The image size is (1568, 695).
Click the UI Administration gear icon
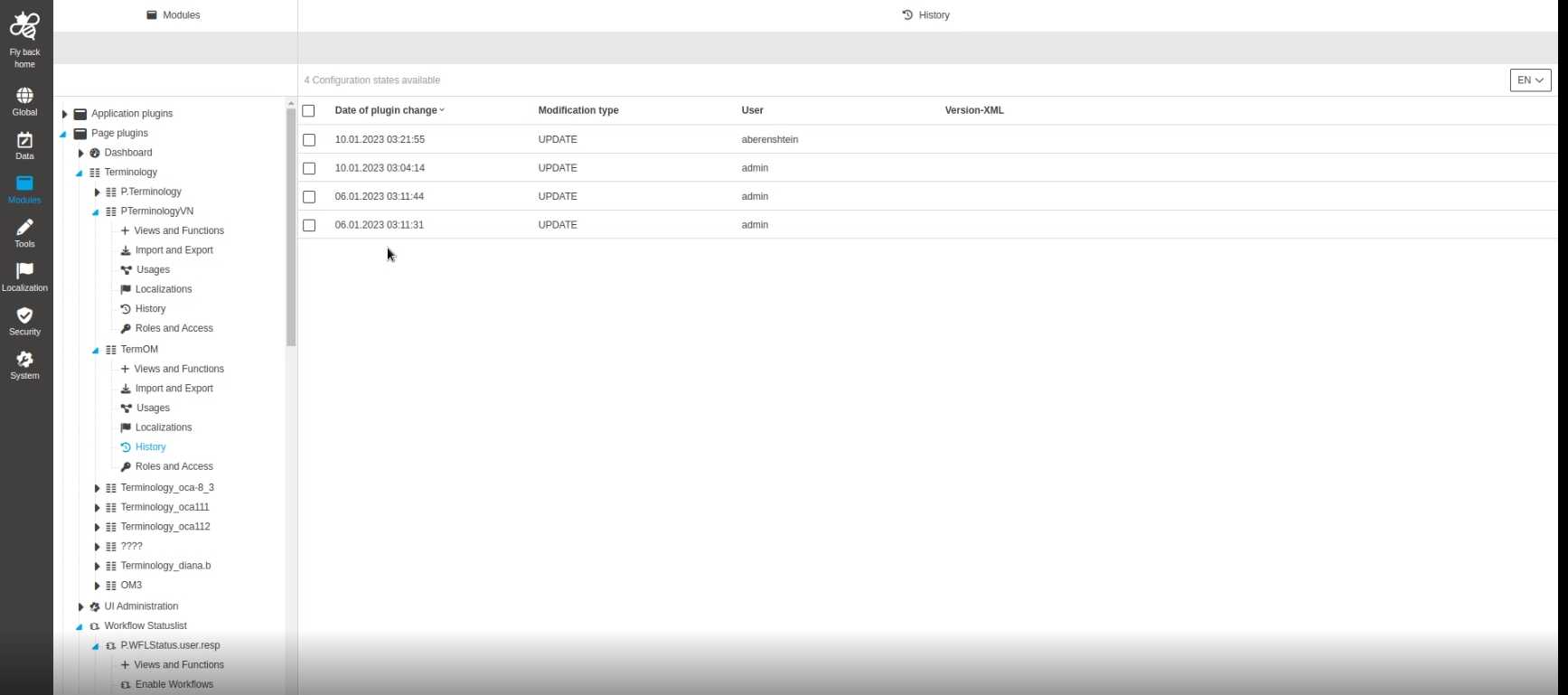(x=95, y=607)
